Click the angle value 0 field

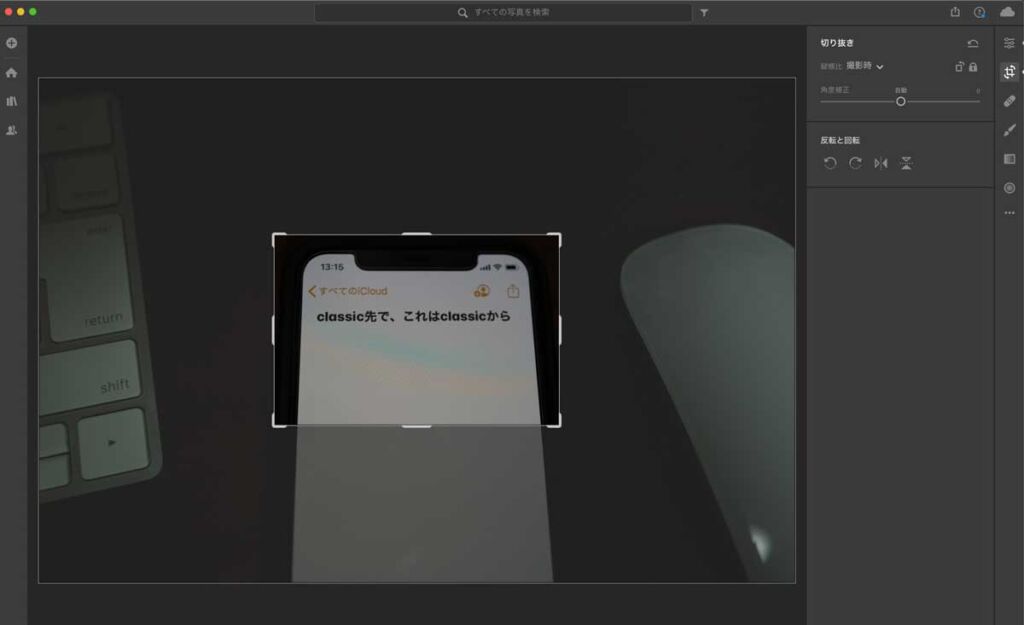pos(978,91)
